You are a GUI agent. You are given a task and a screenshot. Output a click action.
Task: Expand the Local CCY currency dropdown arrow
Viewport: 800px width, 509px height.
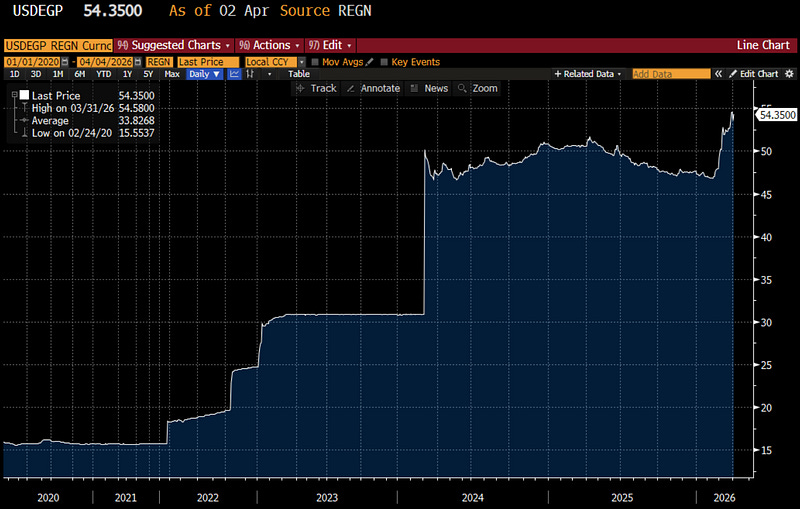(302, 62)
